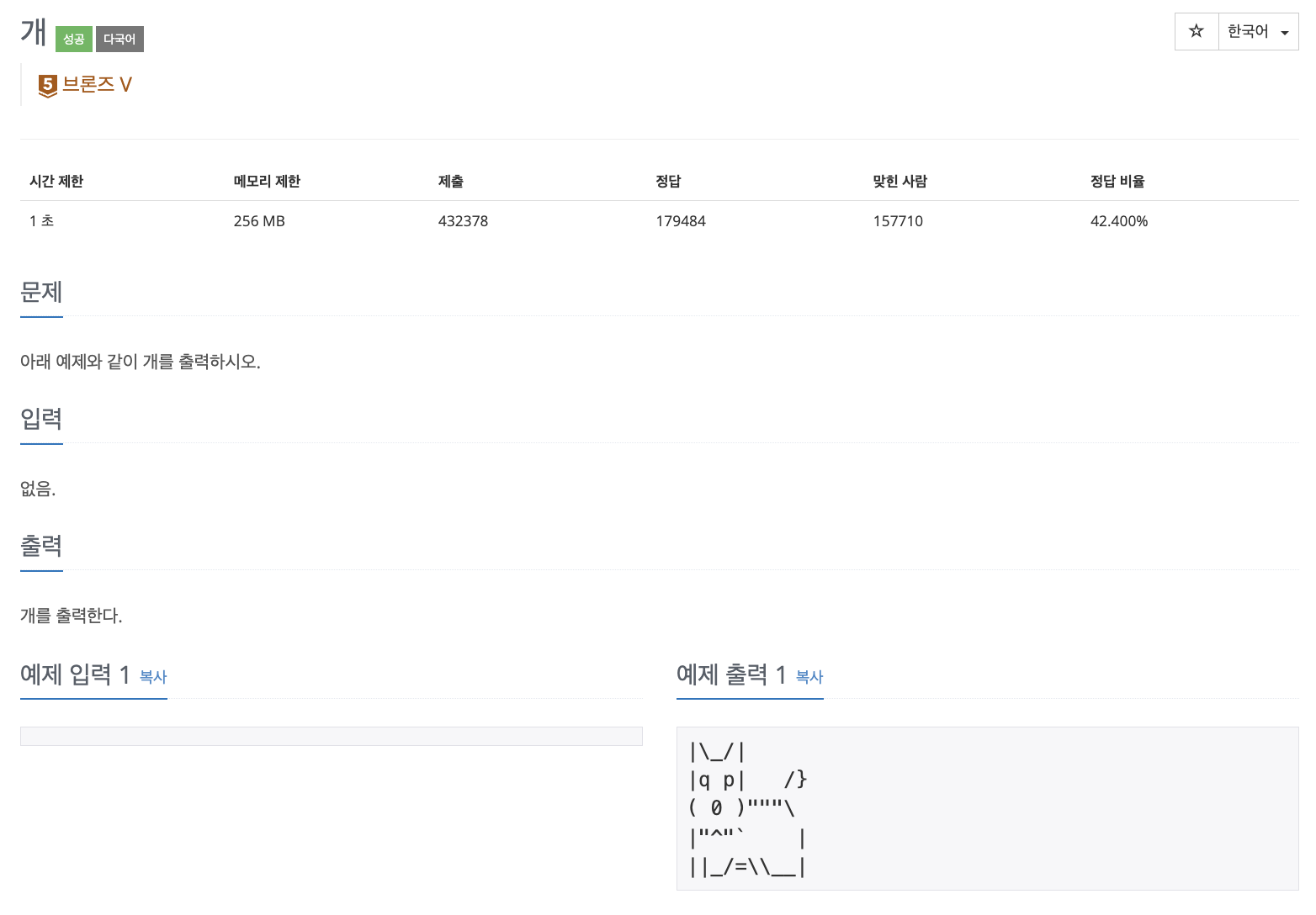Click the star favorite icon
Screen dimensions: 1316x915
click(1197, 32)
